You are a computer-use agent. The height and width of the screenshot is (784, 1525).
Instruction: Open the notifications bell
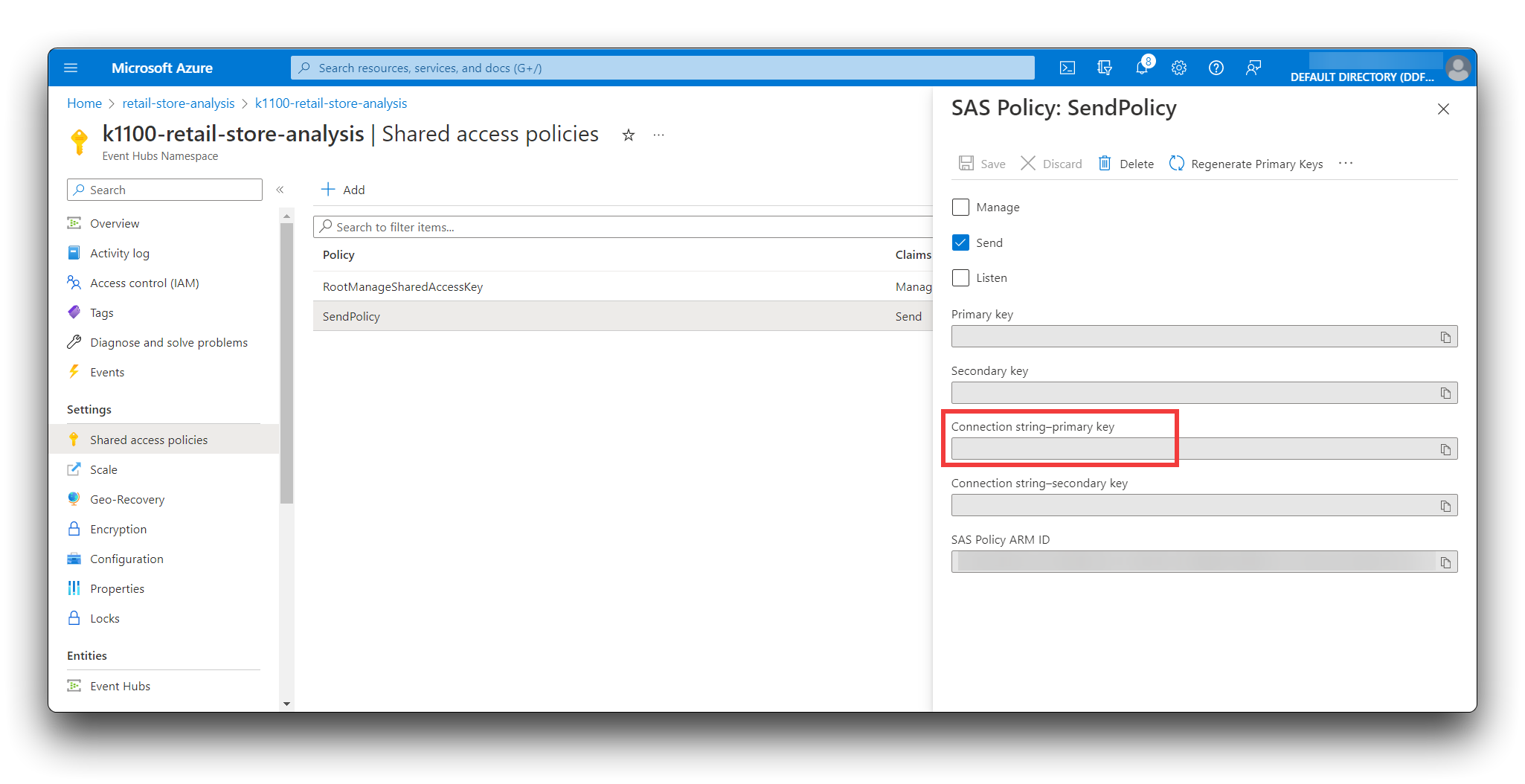coord(1142,68)
